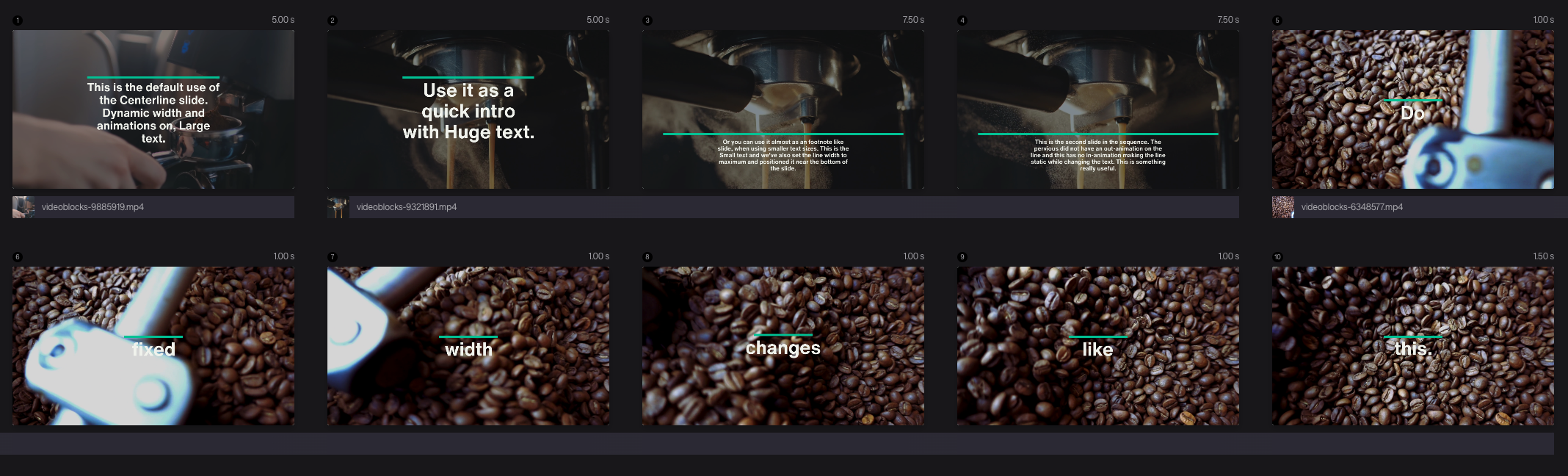Select the slide showing the word 'changes'
The height and width of the screenshot is (476, 1568).
pyautogui.click(x=783, y=346)
